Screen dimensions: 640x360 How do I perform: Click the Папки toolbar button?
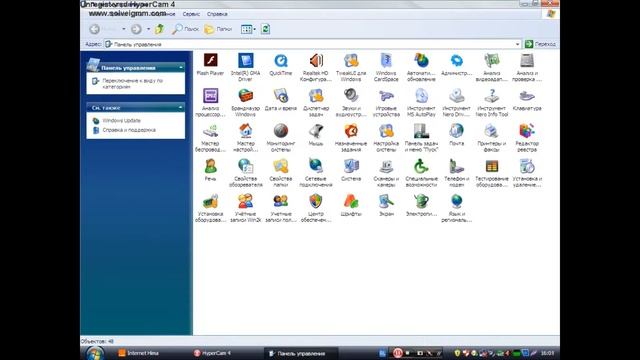point(218,29)
